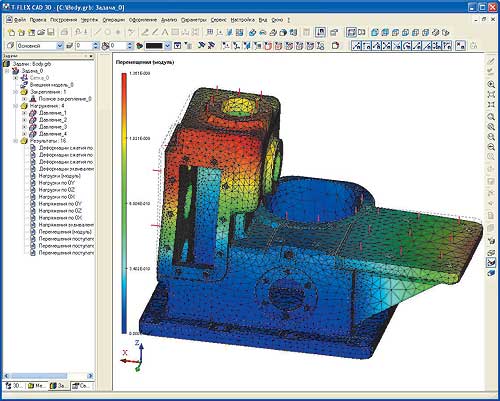Open the Параметры menu
Image resolution: width=500 pixels, height=401 pixels.
click(194, 20)
